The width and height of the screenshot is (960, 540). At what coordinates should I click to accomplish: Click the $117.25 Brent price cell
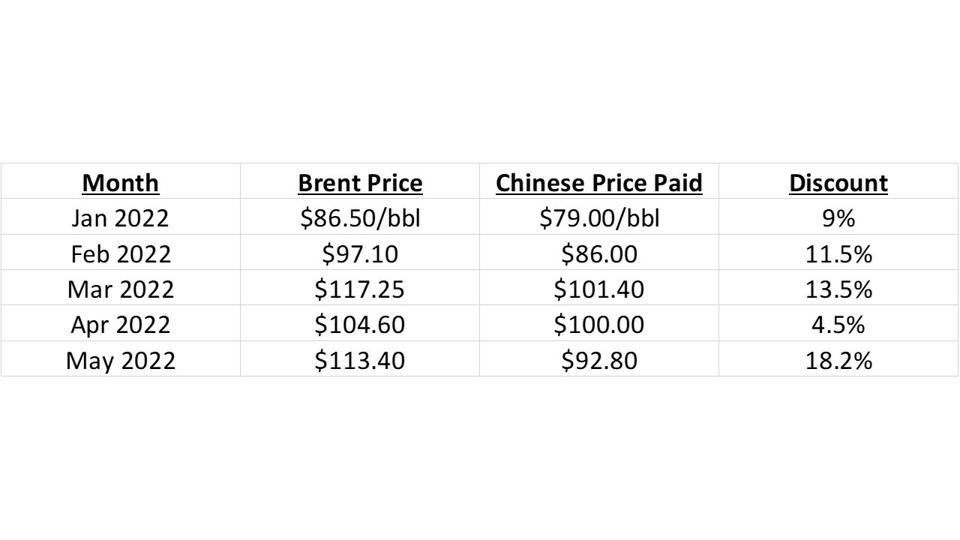360,289
